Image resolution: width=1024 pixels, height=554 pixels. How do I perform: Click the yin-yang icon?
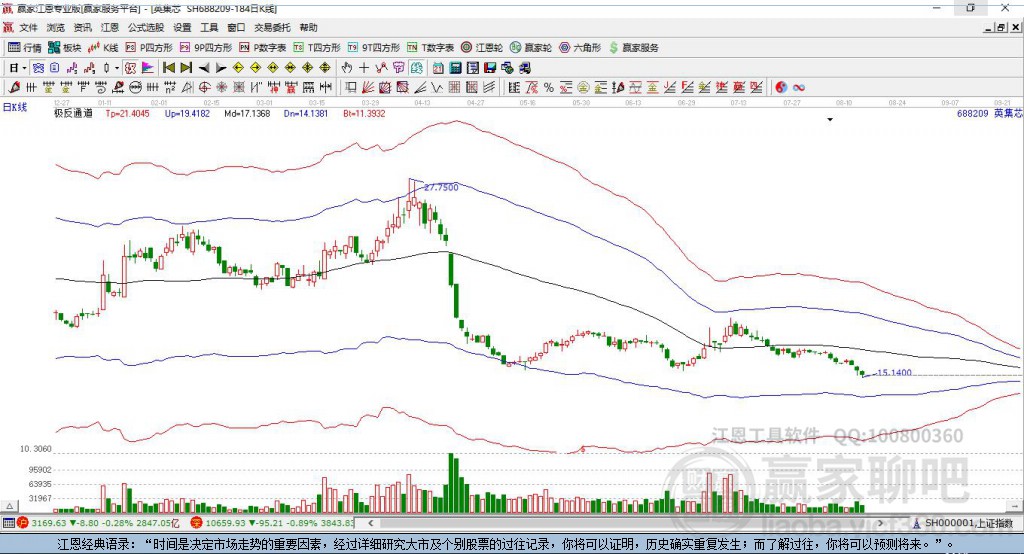click(781, 88)
